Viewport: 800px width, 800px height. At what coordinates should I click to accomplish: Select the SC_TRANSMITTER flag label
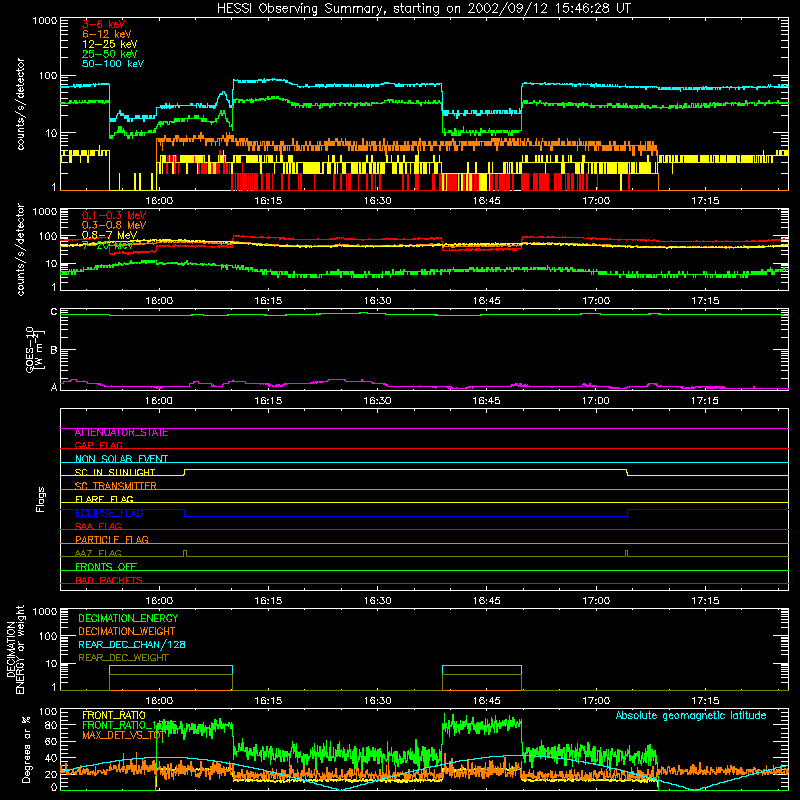pyautogui.click(x=116, y=486)
